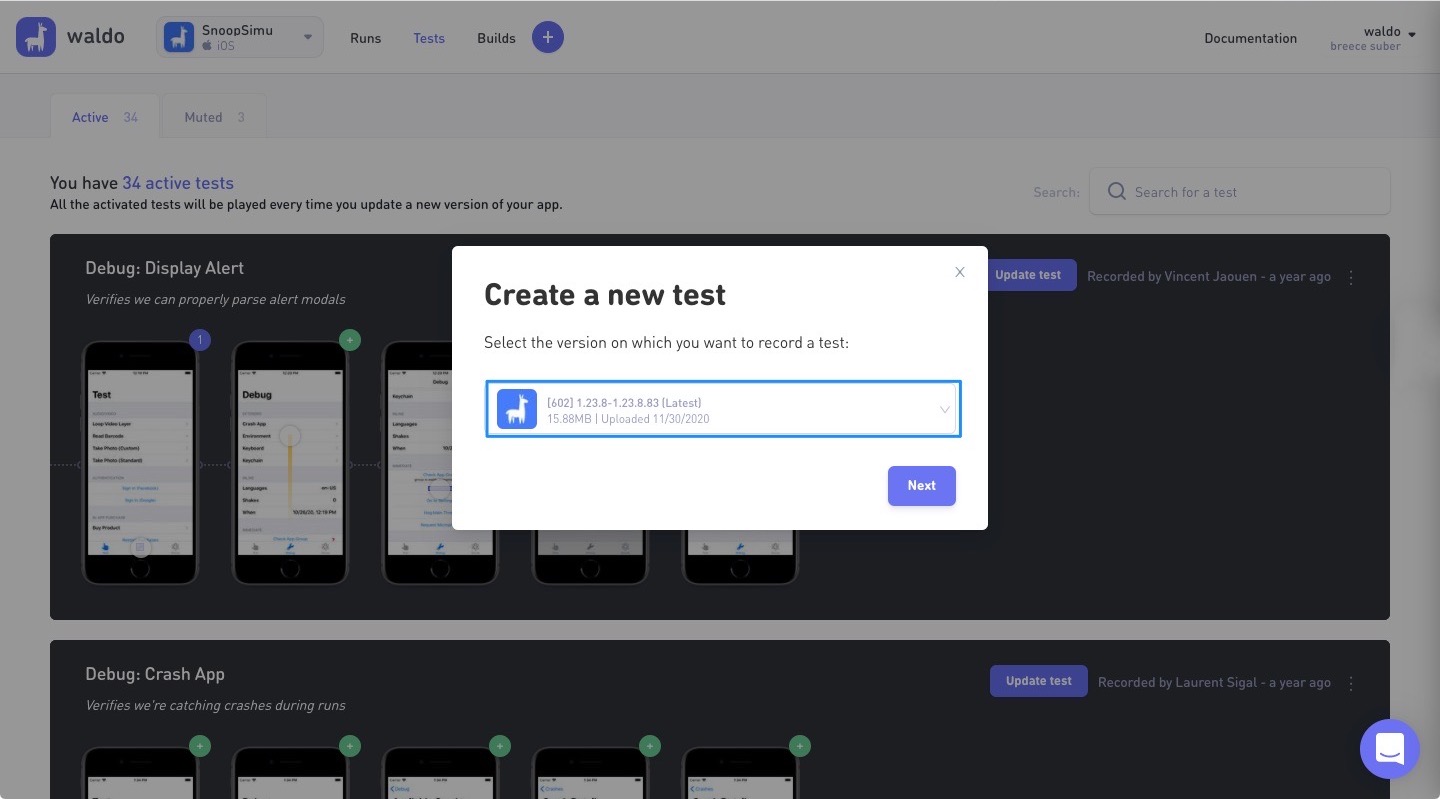Open the chat support bubble
This screenshot has width=1440, height=799.
click(1389, 749)
